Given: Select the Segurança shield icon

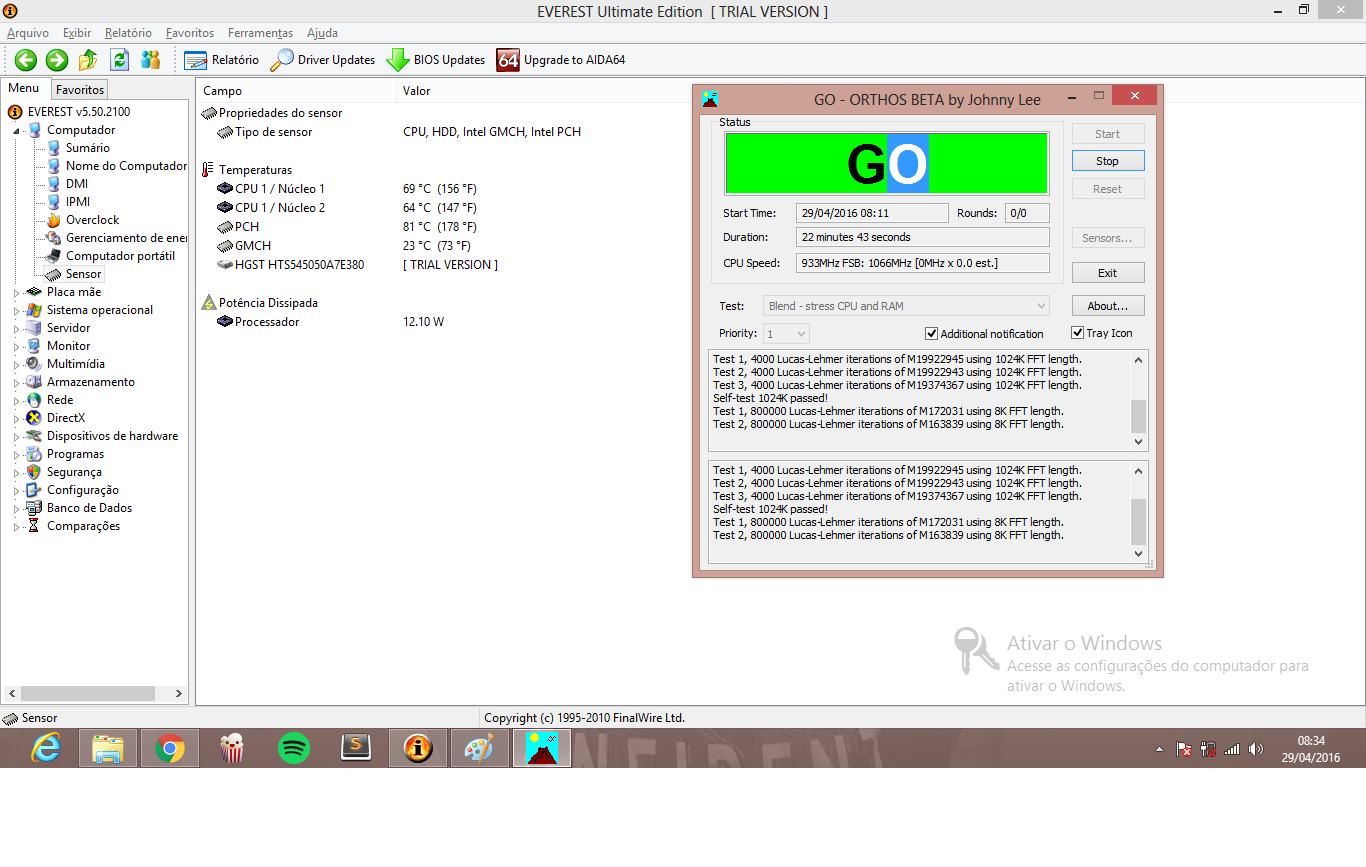Looking at the screenshot, I should click(x=35, y=472).
